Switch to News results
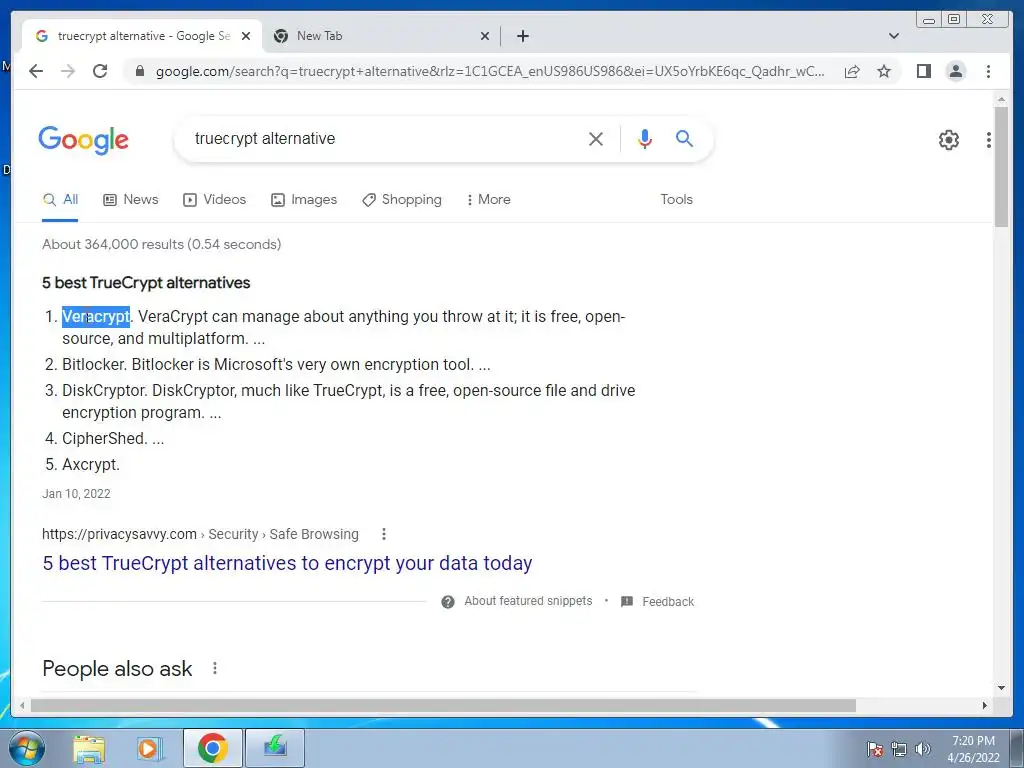This screenshot has width=1024, height=768. click(x=131, y=200)
